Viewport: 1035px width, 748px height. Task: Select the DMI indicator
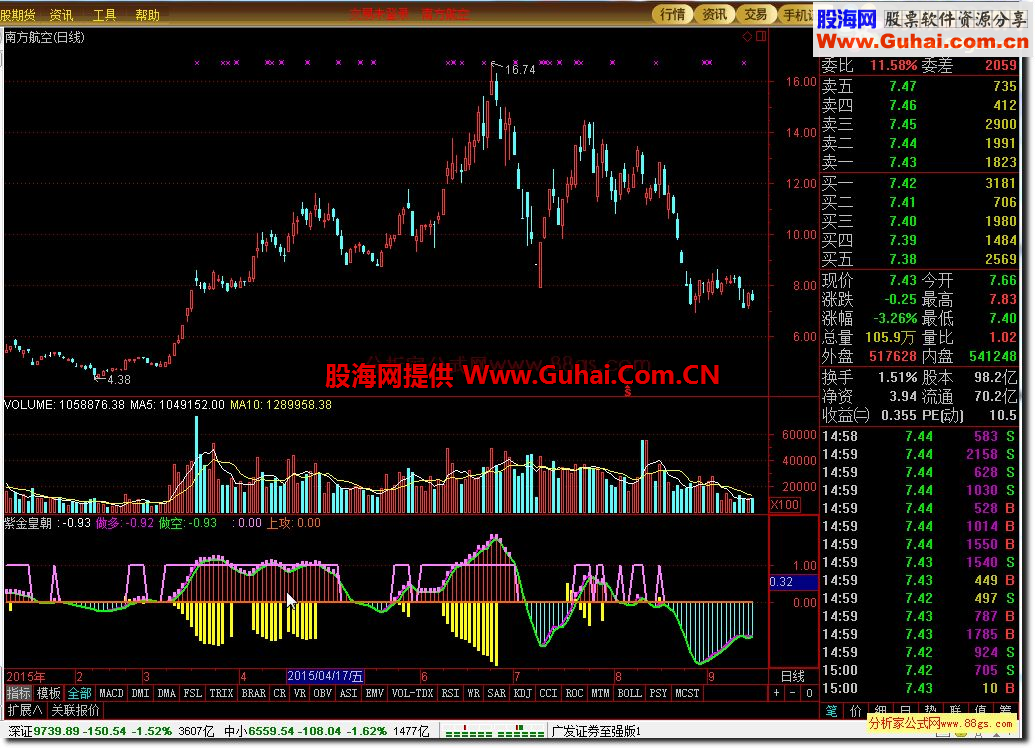pyautogui.click(x=140, y=693)
